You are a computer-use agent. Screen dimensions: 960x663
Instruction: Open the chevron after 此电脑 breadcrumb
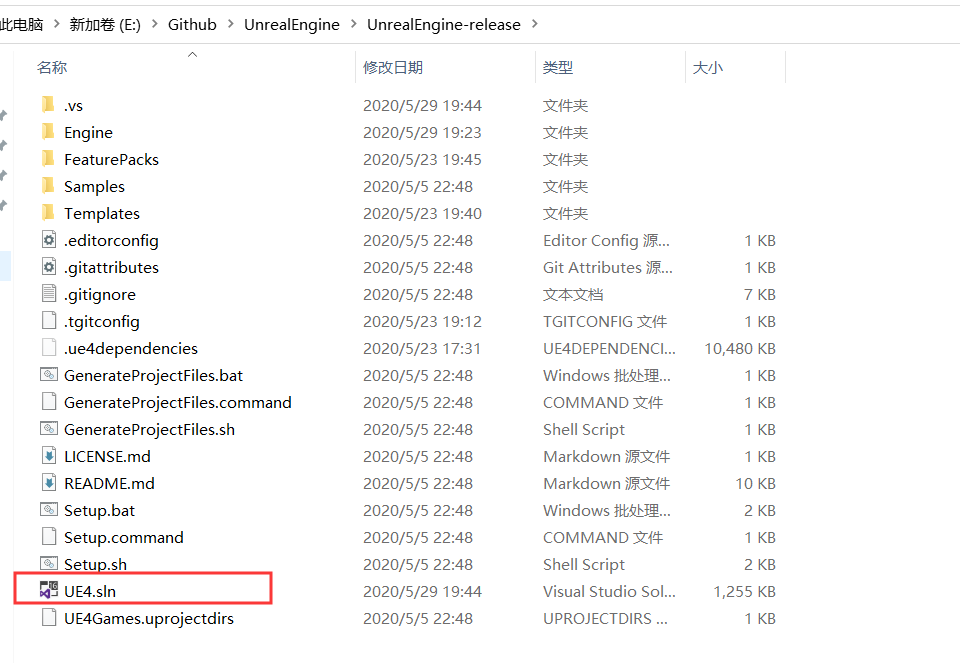click(56, 24)
